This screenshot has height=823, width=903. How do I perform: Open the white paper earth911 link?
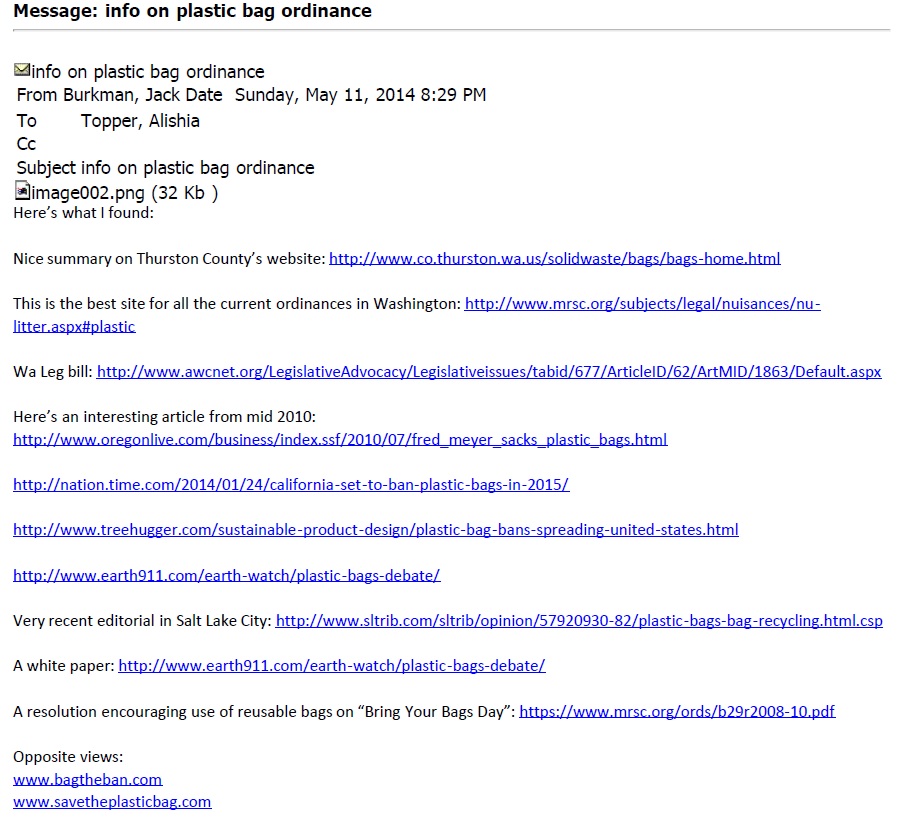point(332,665)
